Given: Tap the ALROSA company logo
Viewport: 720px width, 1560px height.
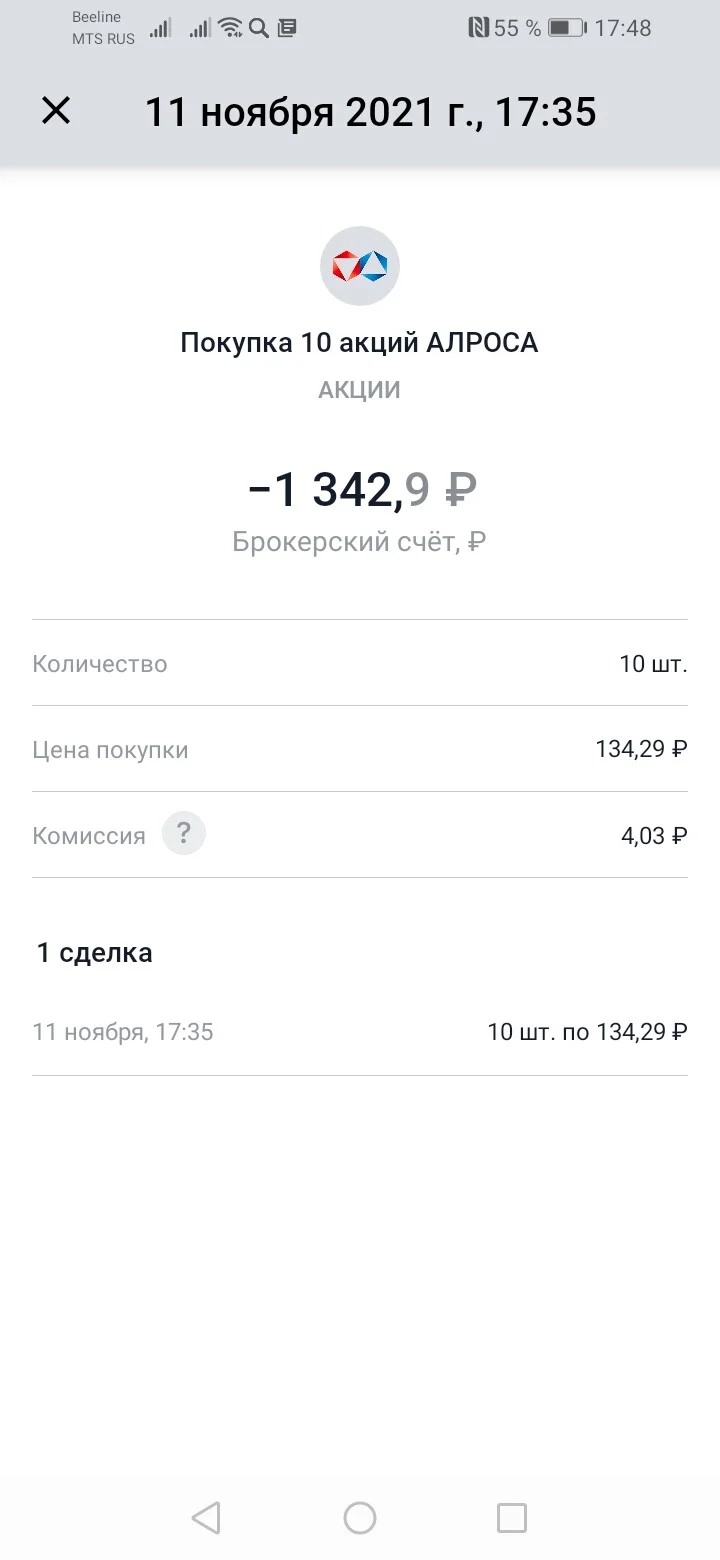Looking at the screenshot, I should (360, 266).
